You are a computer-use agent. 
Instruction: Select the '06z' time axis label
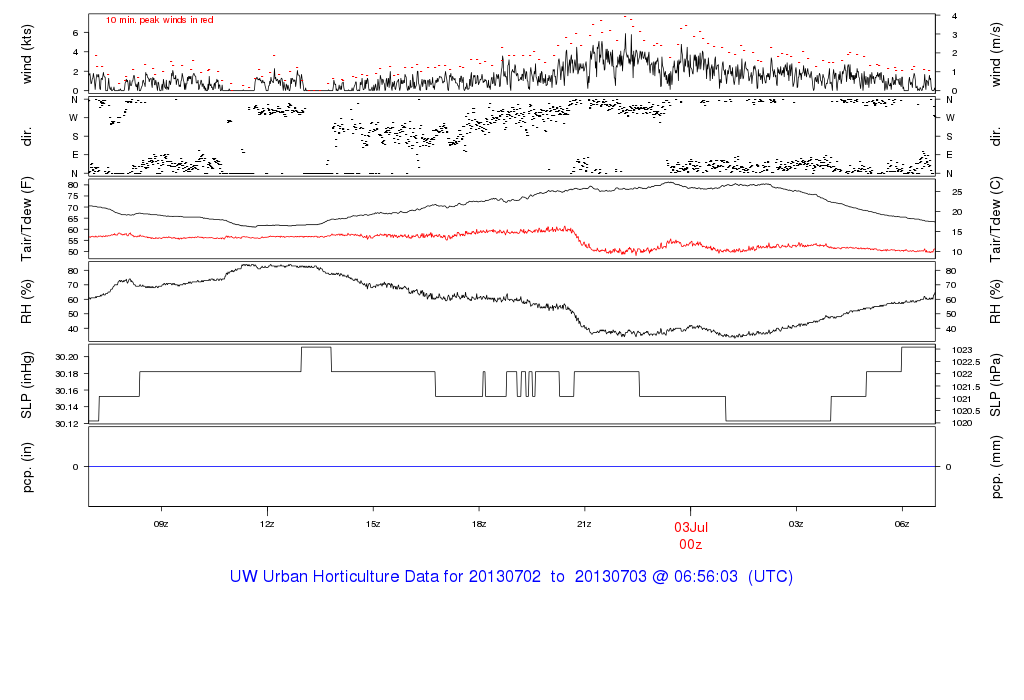tap(901, 524)
